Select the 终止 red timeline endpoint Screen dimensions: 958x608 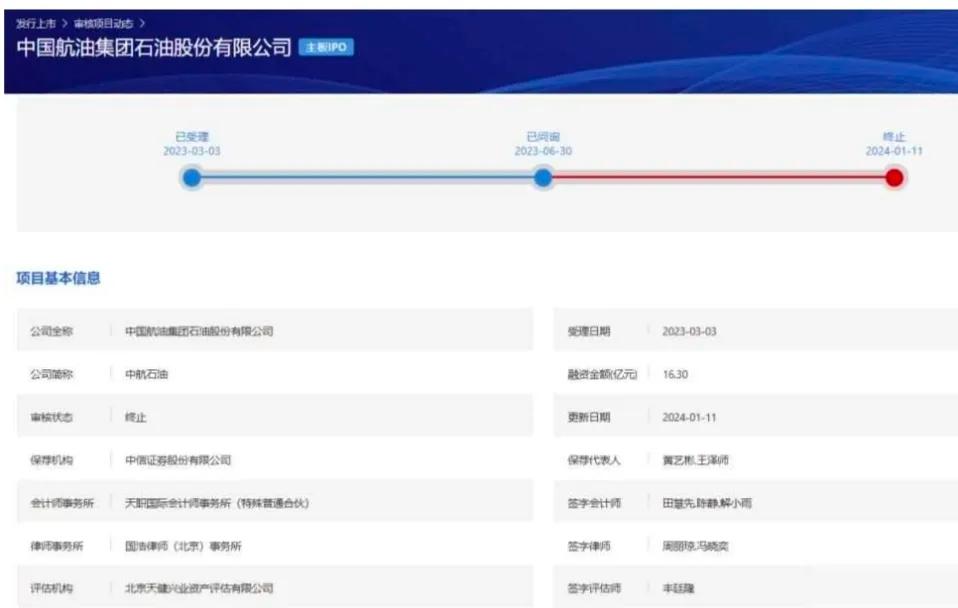(x=893, y=177)
